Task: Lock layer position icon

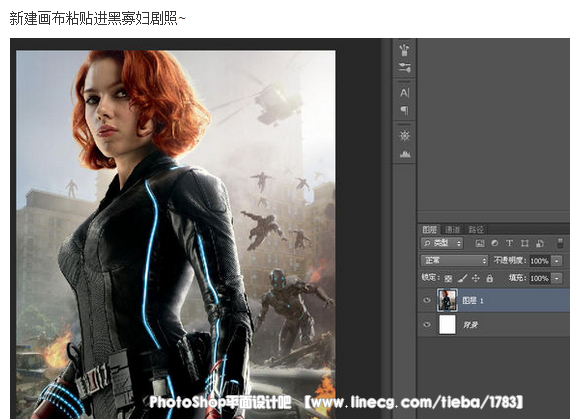Action: (475, 279)
